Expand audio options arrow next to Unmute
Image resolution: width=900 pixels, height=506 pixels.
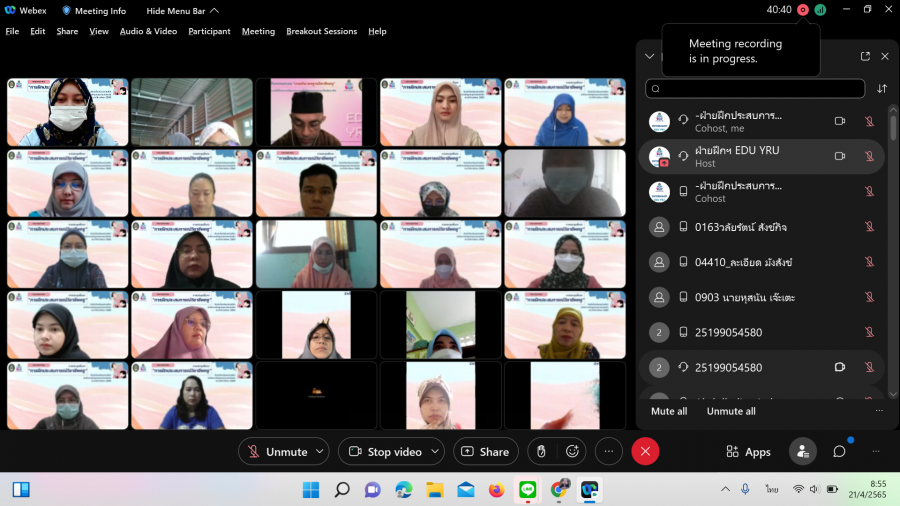click(x=320, y=452)
